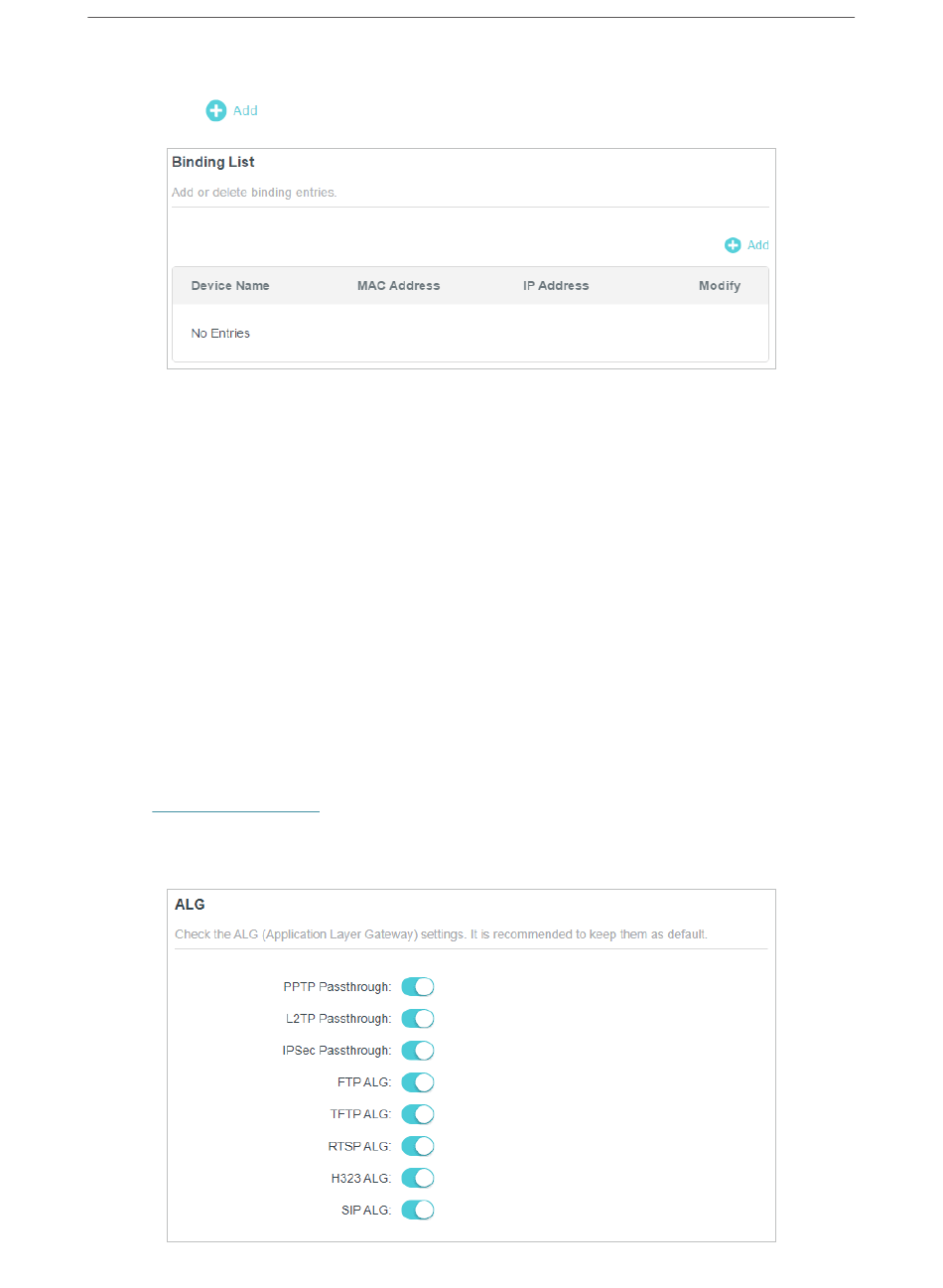This screenshot has height=1288, width=943.
Task: Click the TFTP ALG label
Action: [x=360, y=1114]
